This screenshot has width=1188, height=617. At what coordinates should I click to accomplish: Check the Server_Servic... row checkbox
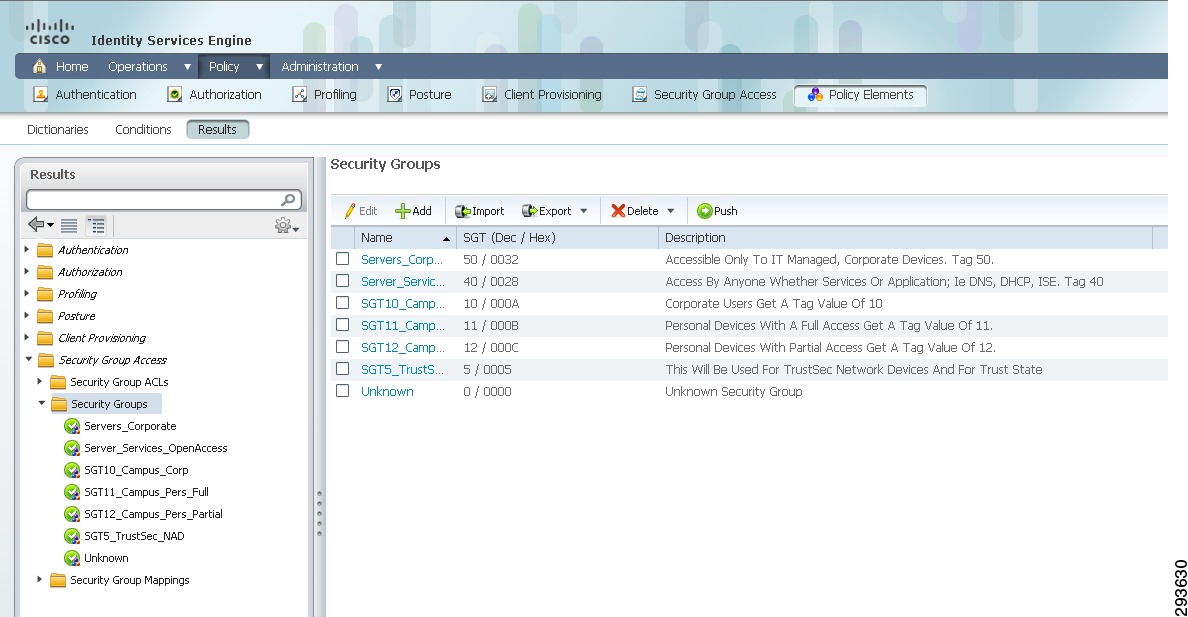click(342, 281)
